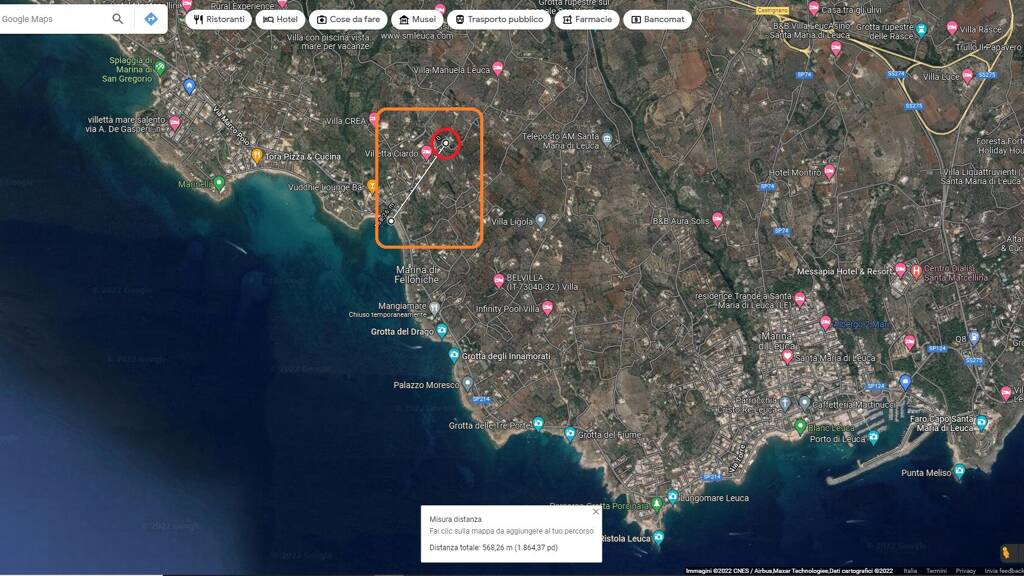1024x576 pixels.
Task: Open directions with the blue arrow icon
Action: 151,19
